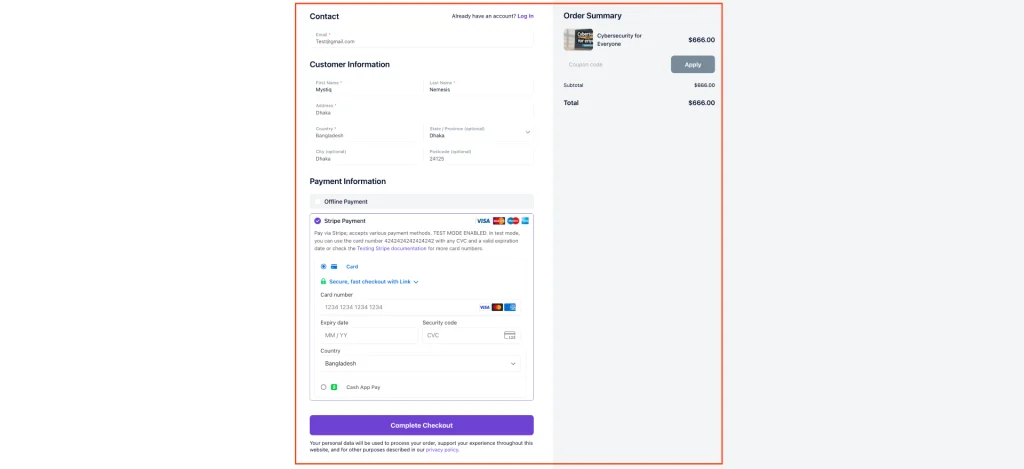
Task: Click the Mastercard icon in Card number field
Action: (497, 307)
